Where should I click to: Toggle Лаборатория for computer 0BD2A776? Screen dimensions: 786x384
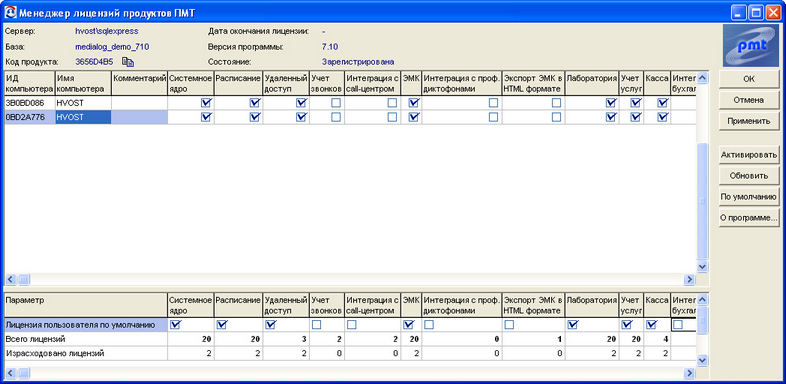coord(611,117)
